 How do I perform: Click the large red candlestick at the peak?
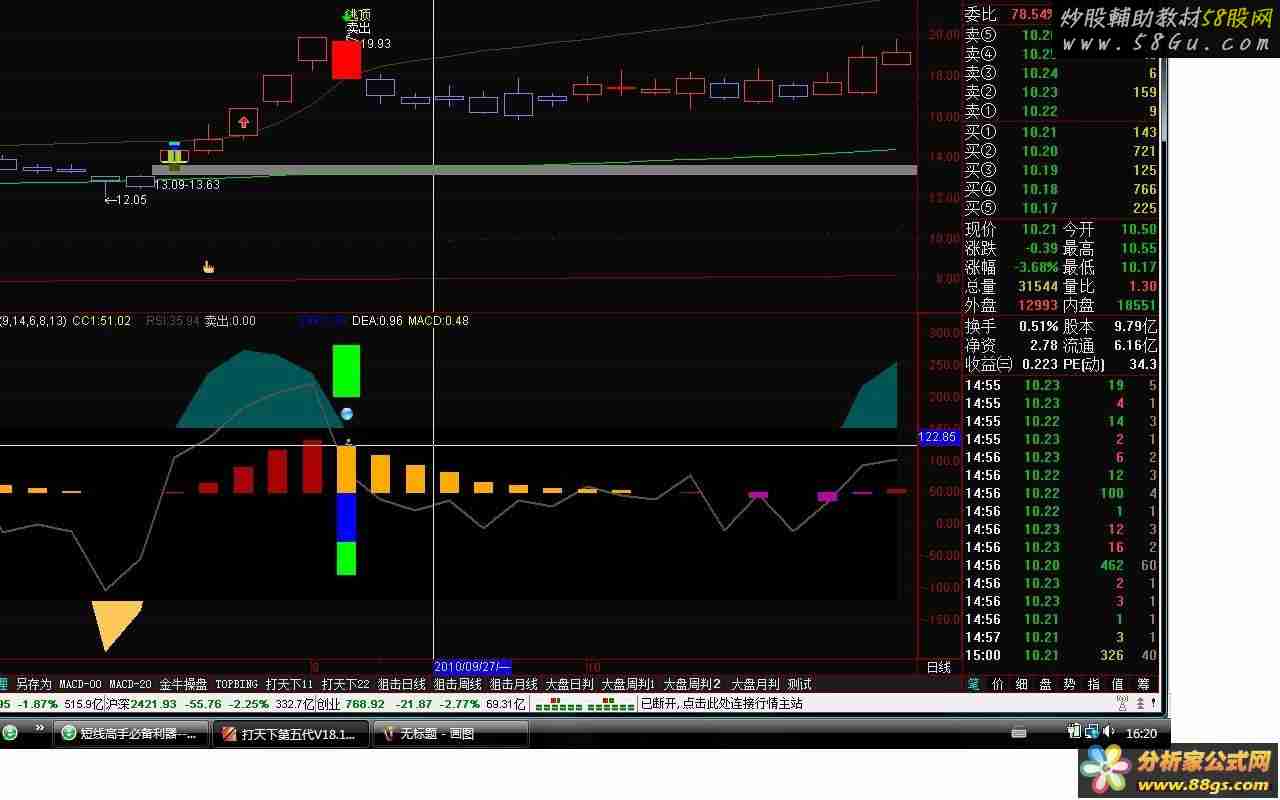(346, 59)
